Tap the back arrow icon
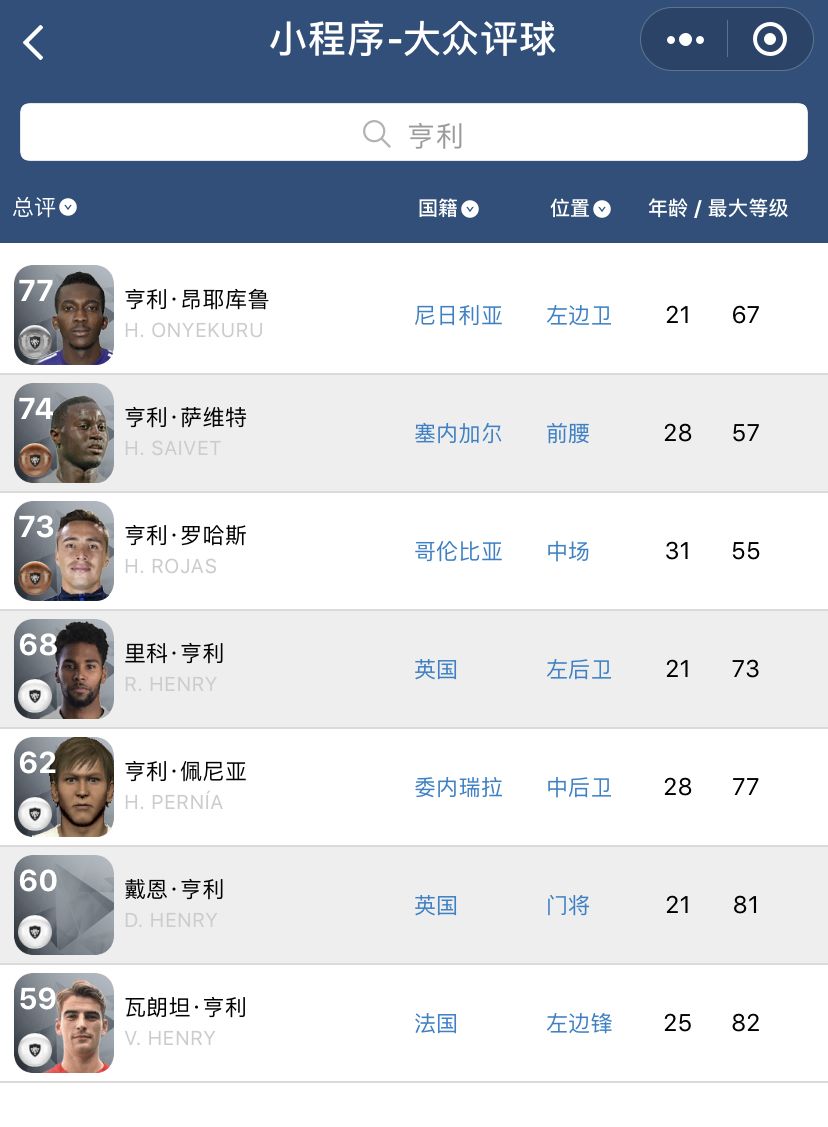The width and height of the screenshot is (828, 1127). [x=34, y=42]
